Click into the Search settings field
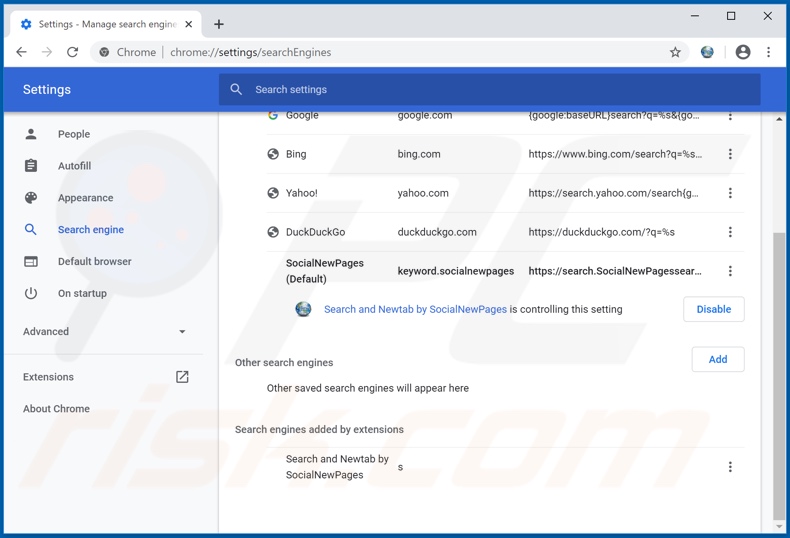790x538 pixels. pyautogui.click(x=489, y=89)
